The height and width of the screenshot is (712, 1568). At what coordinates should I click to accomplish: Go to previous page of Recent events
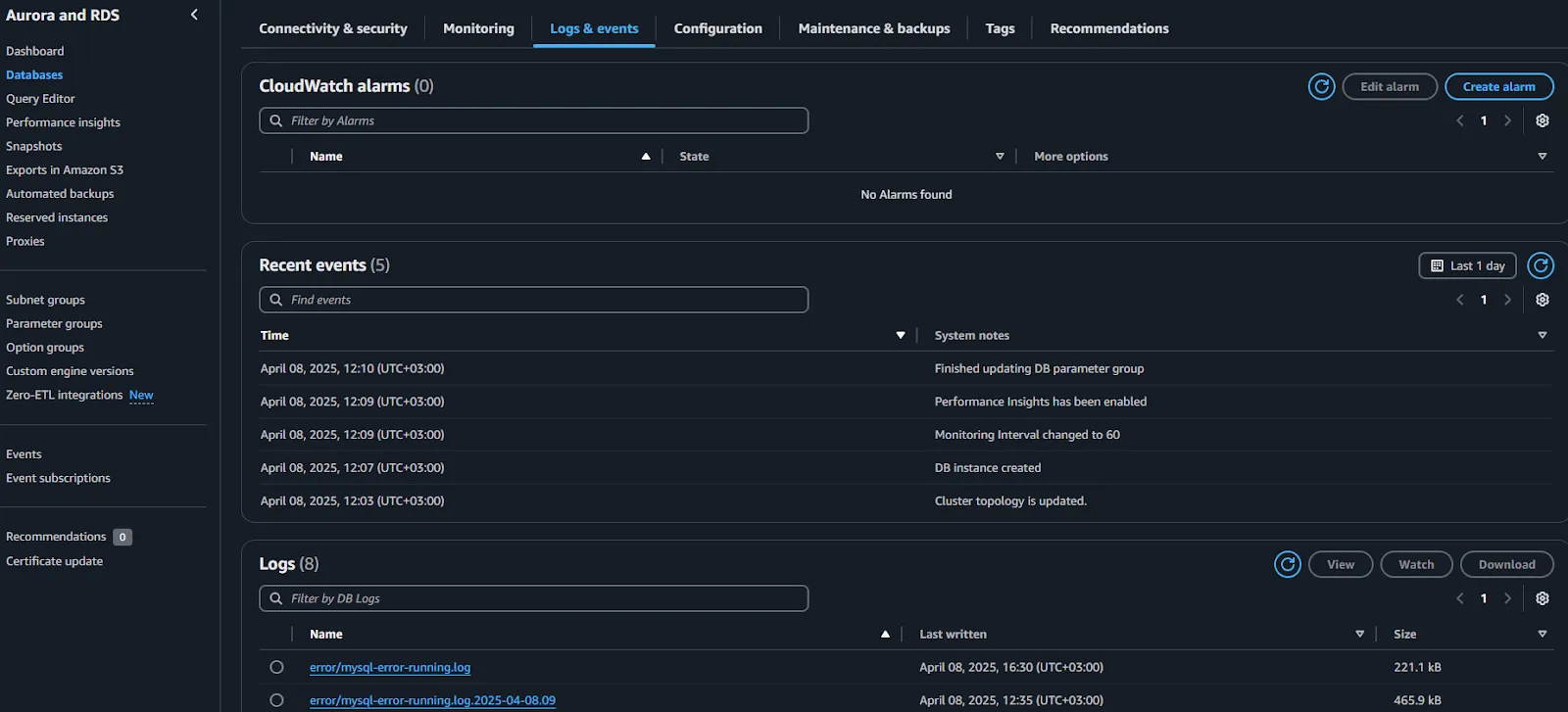click(x=1460, y=300)
